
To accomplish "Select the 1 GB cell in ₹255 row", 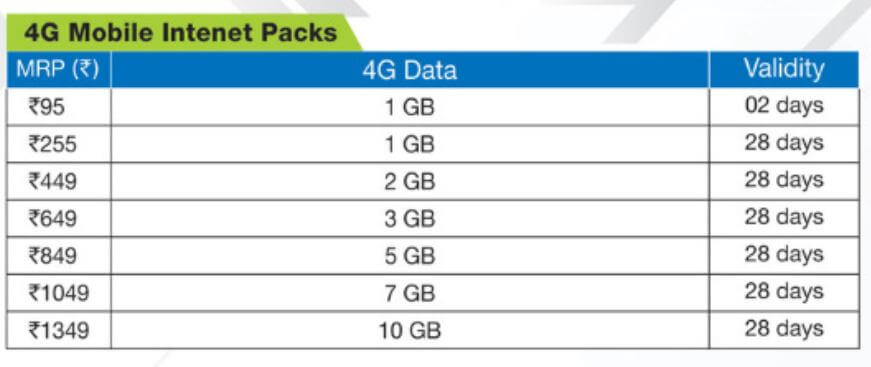I will [x=410, y=144].
